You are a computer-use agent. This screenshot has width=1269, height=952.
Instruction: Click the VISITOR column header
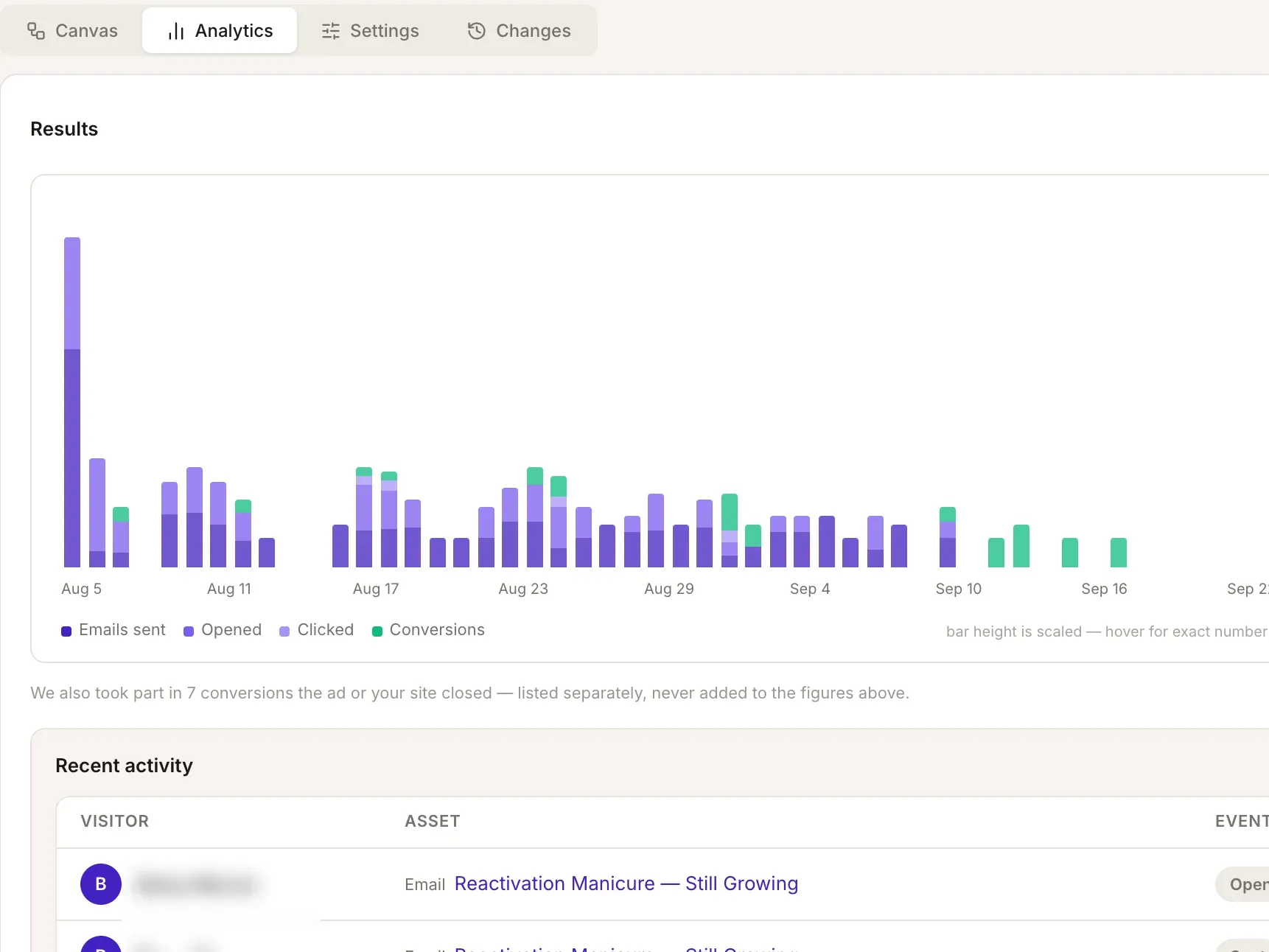[115, 822]
